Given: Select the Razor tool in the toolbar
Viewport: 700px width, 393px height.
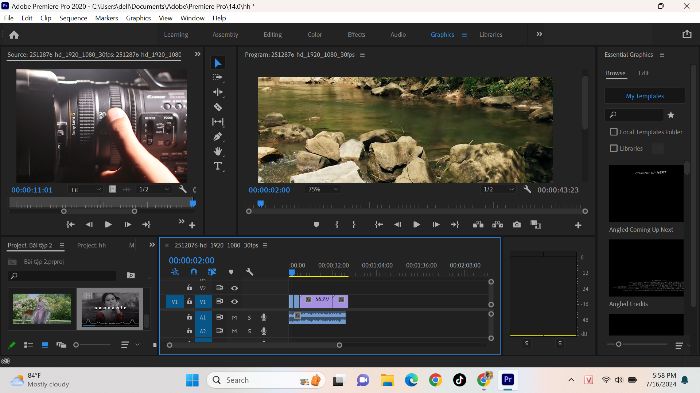Looking at the screenshot, I should [x=218, y=107].
